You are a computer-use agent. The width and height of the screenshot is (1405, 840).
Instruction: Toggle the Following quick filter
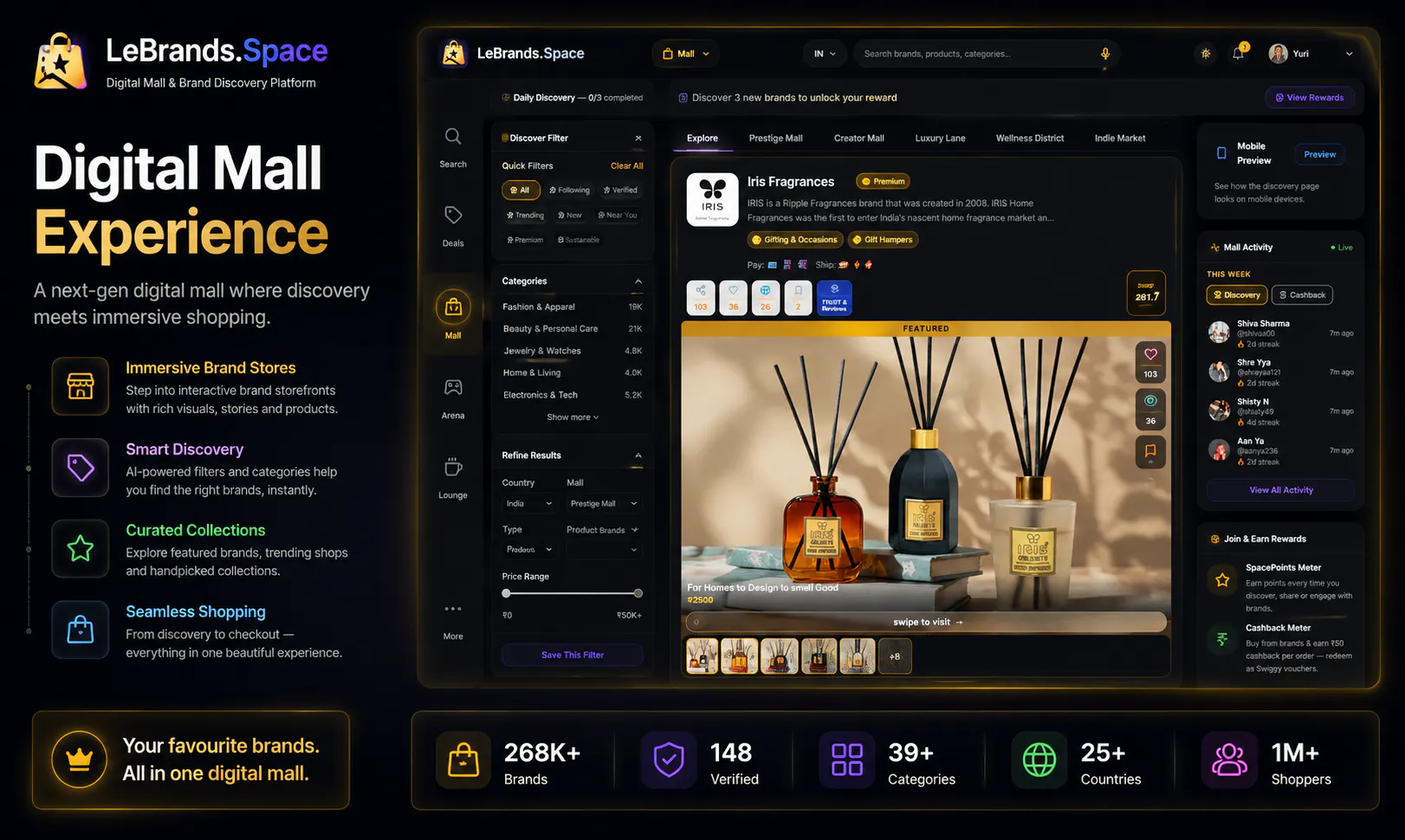click(x=569, y=190)
